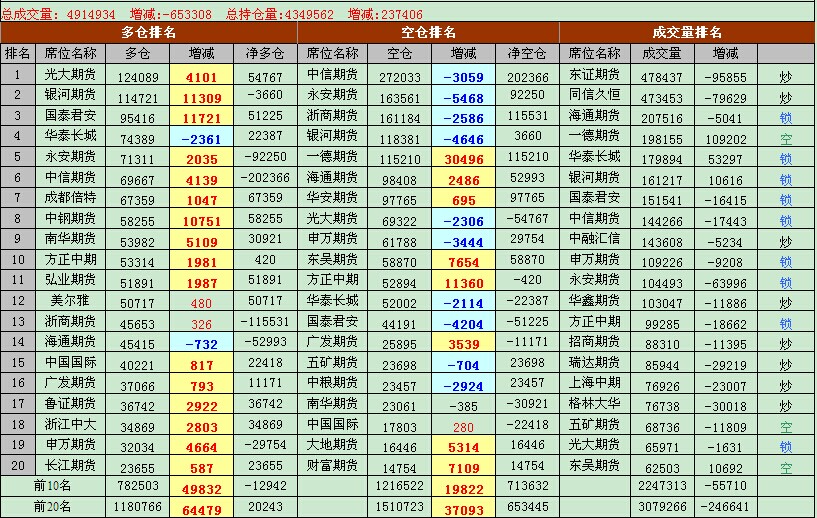Click the change value 11360 for 方正中期
The height and width of the screenshot is (518, 817).
coord(464,283)
